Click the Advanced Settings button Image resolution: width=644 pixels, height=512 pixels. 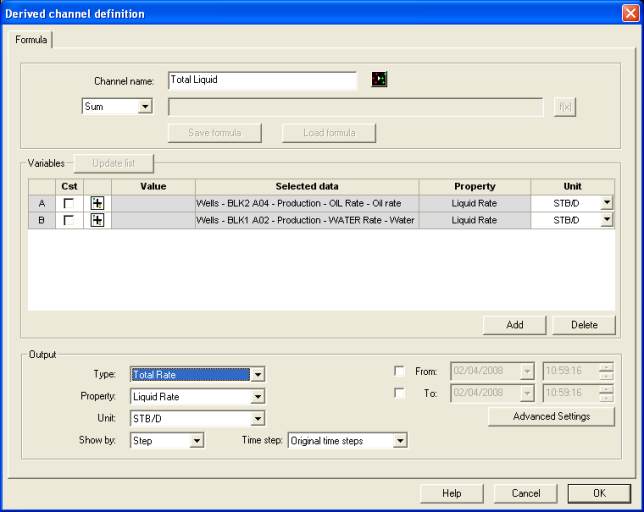pyautogui.click(x=551, y=417)
